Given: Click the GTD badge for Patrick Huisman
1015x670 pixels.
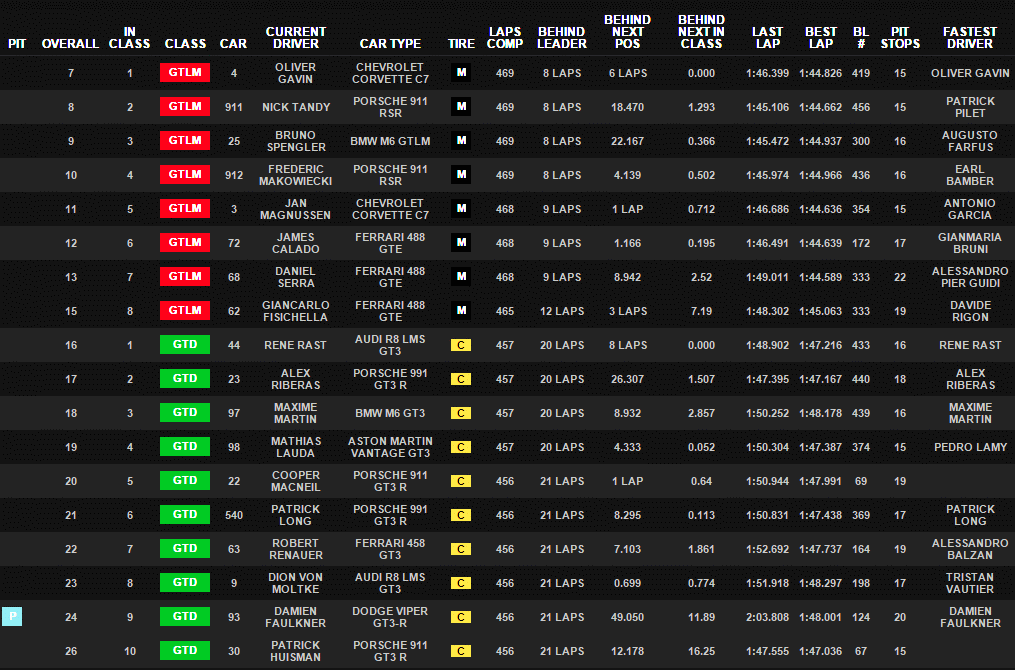Looking at the screenshot, I should tap(185, 651).
